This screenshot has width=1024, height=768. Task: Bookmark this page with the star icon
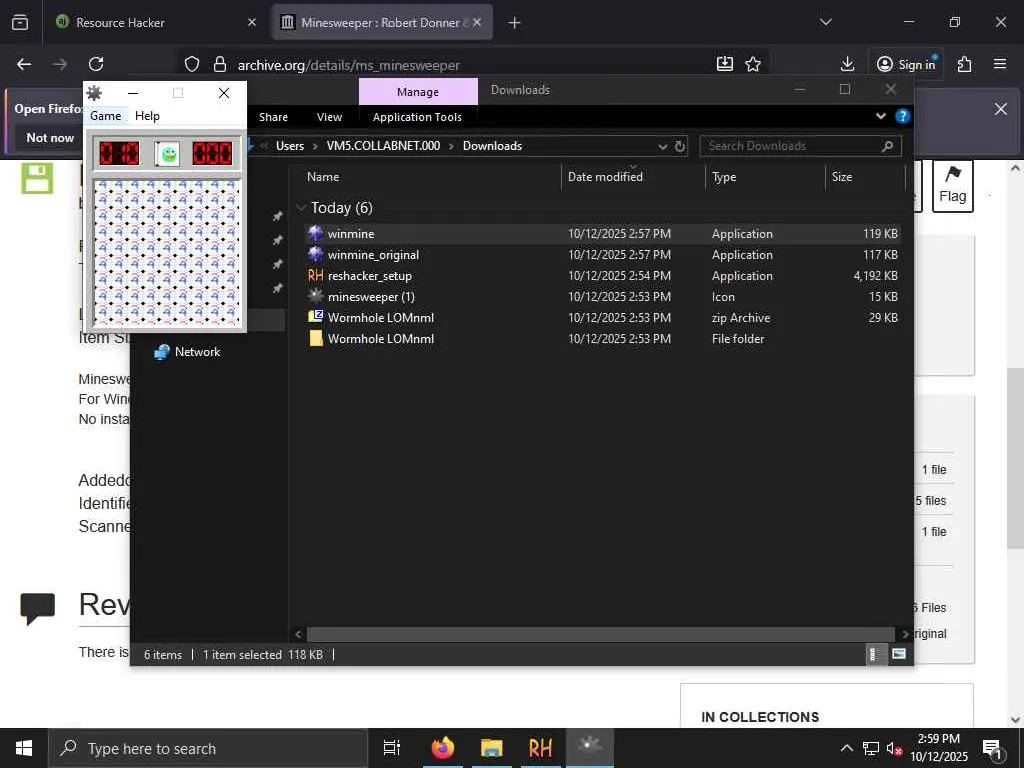(x=753, y=64)
